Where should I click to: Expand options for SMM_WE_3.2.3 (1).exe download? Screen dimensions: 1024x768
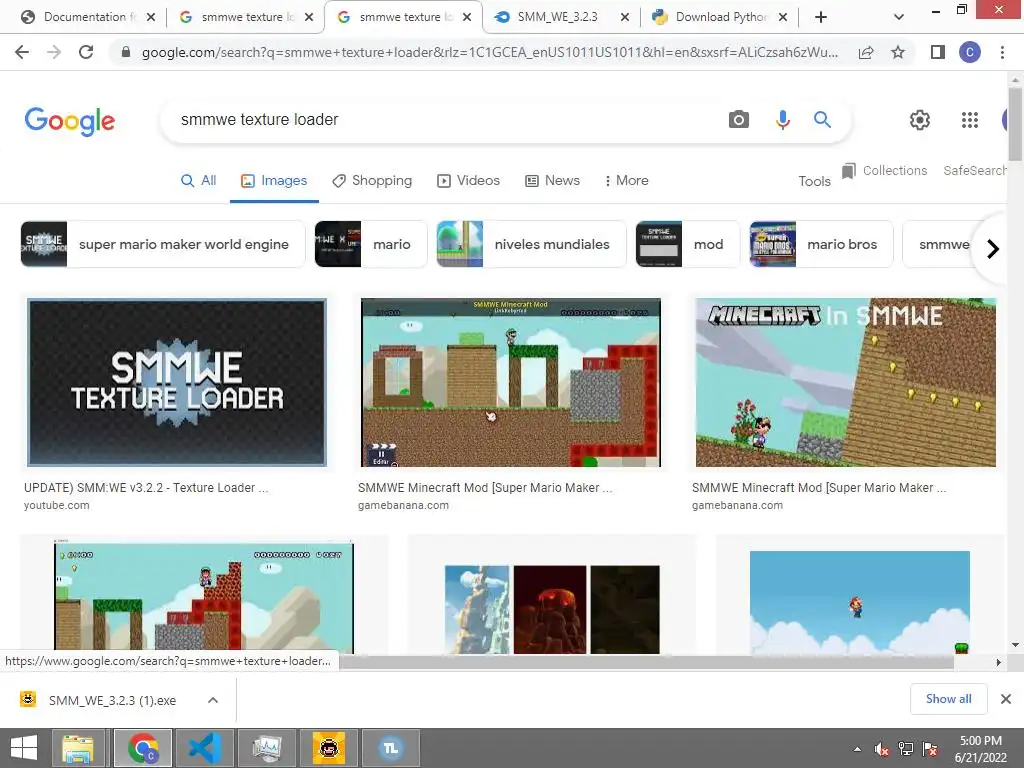pyautogui.click(x=213, y=700)
